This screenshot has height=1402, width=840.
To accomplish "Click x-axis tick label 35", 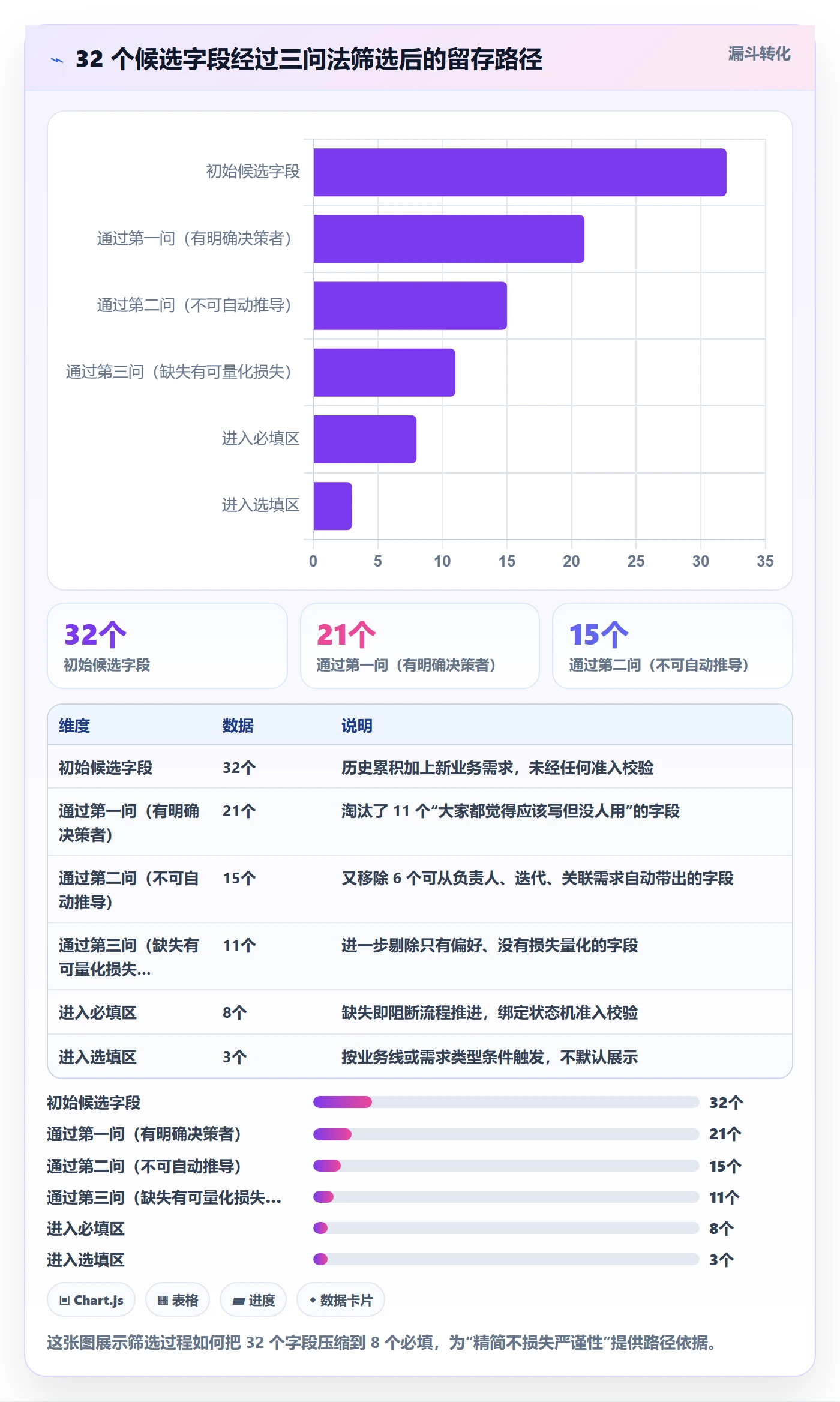I will click(765, 561).
